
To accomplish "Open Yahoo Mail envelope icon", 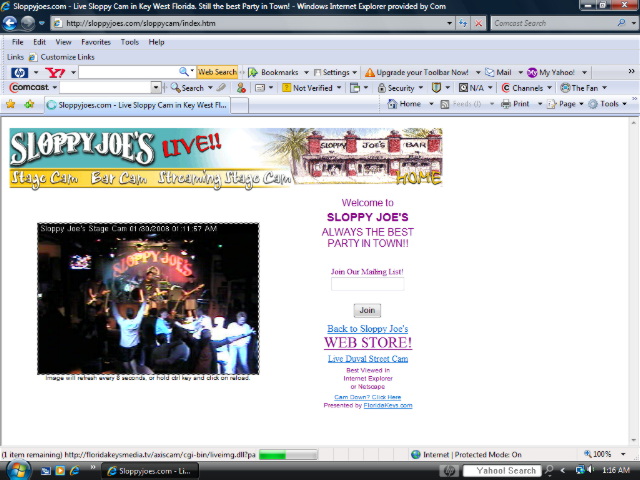I will coord(489,72).
